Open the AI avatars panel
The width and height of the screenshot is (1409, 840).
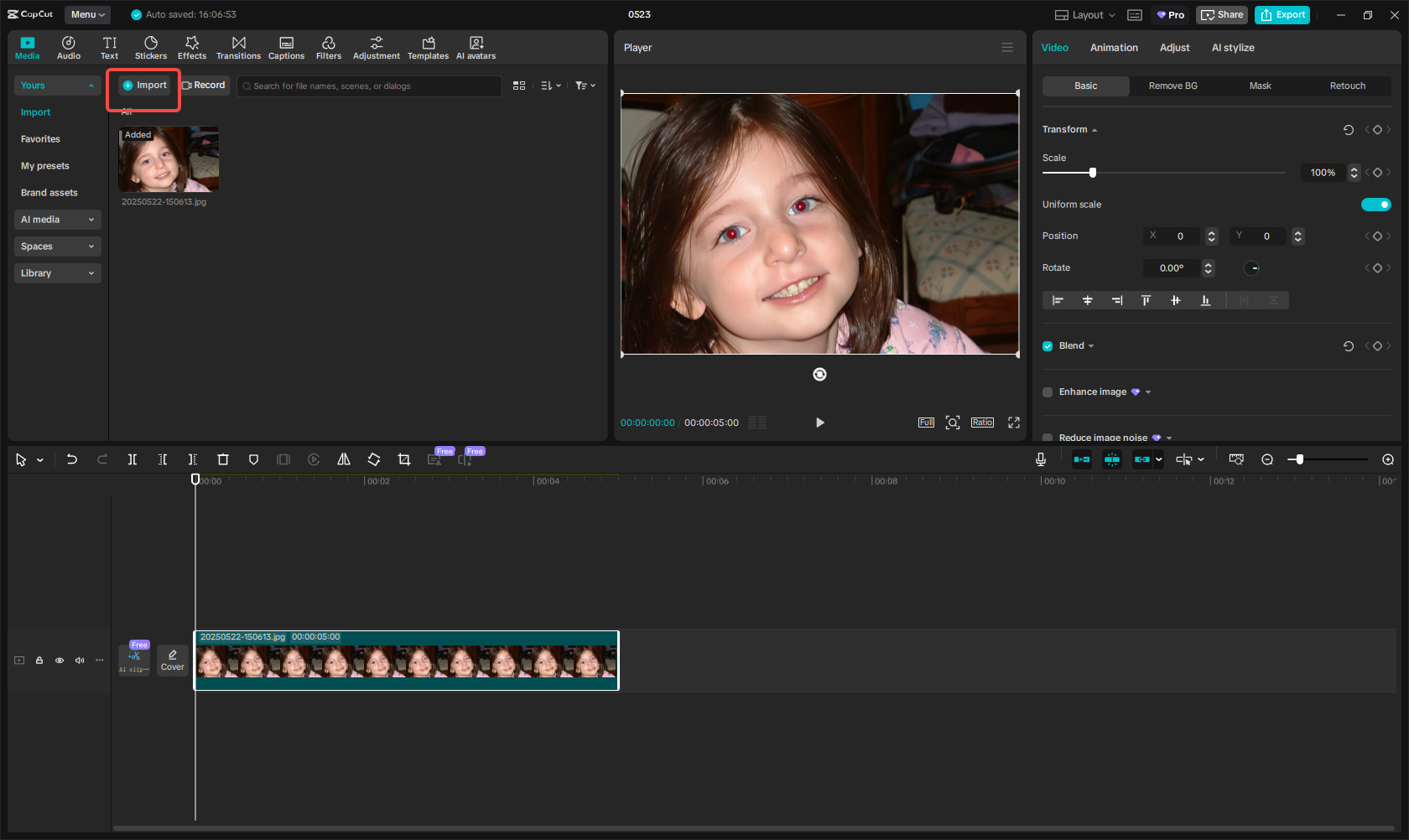click(476, 47)
